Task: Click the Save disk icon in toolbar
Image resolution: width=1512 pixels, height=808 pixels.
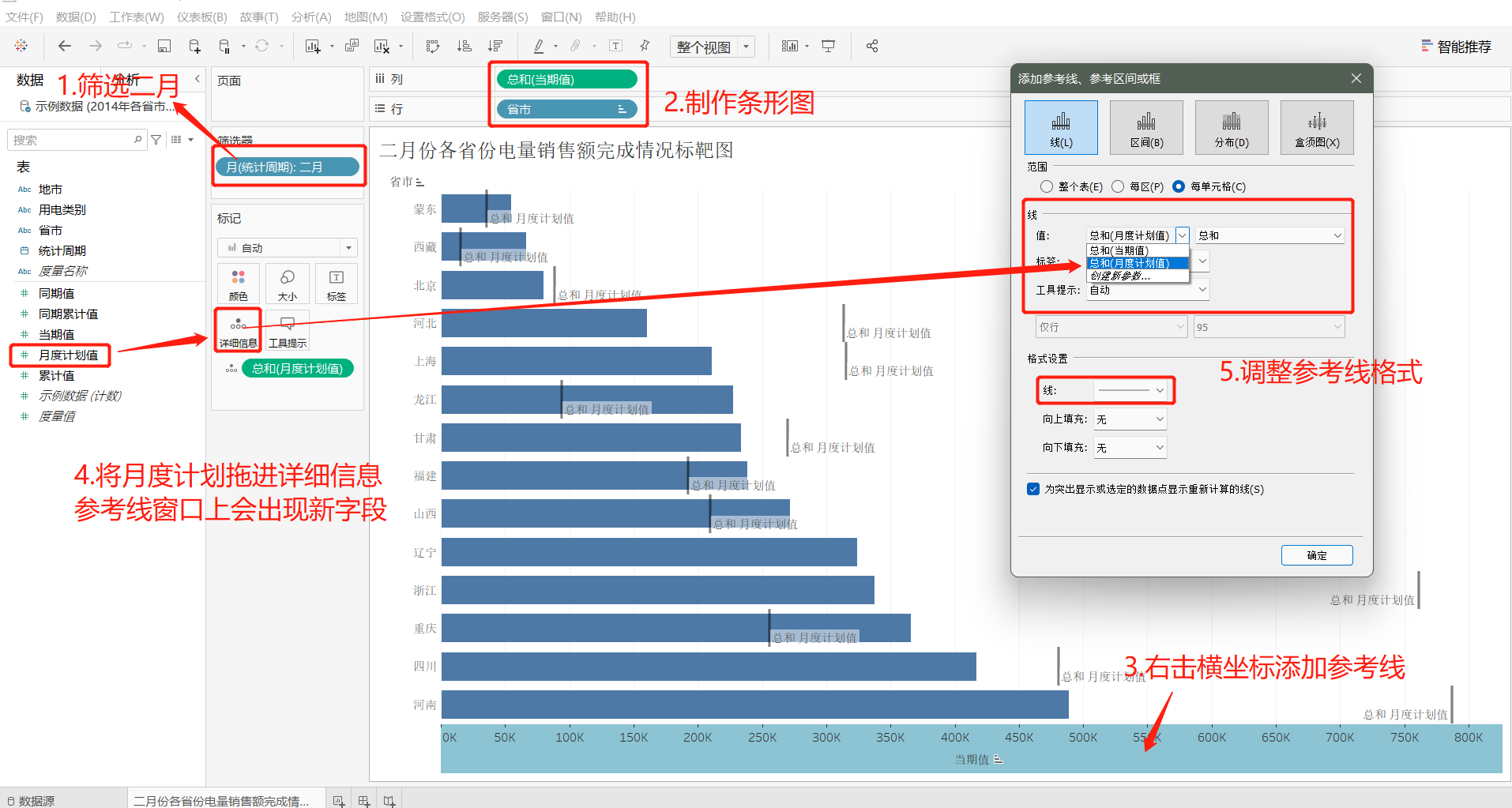Action: click(x=164, y=46)
